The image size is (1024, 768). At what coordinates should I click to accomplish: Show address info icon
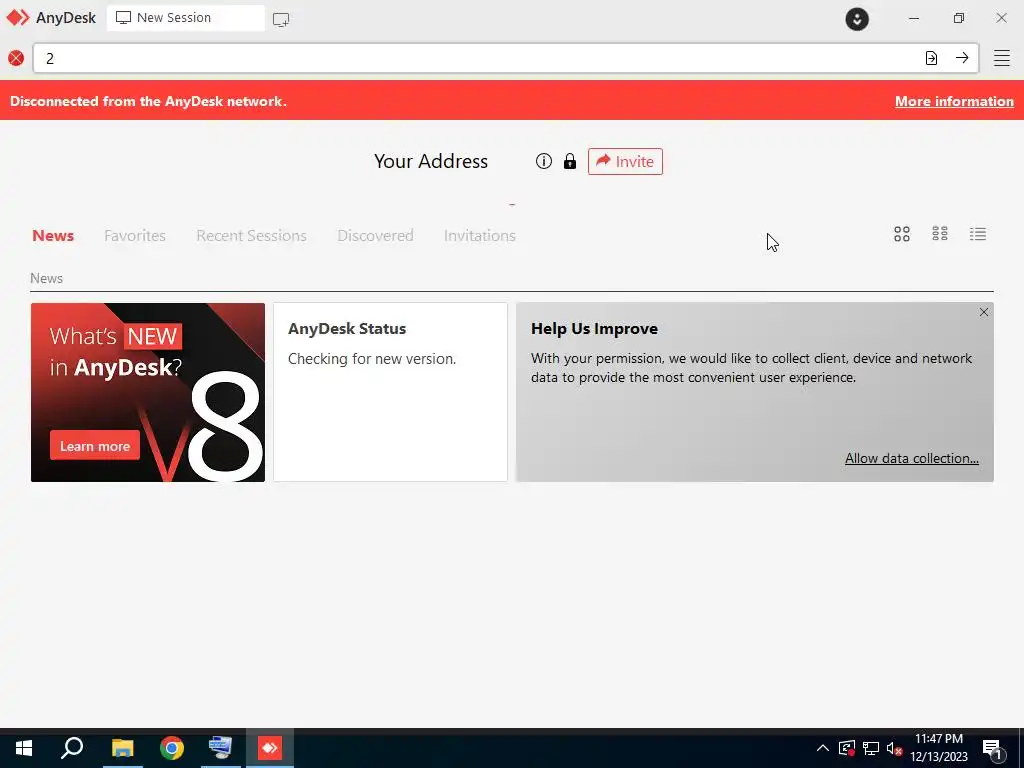coord(543,161)
